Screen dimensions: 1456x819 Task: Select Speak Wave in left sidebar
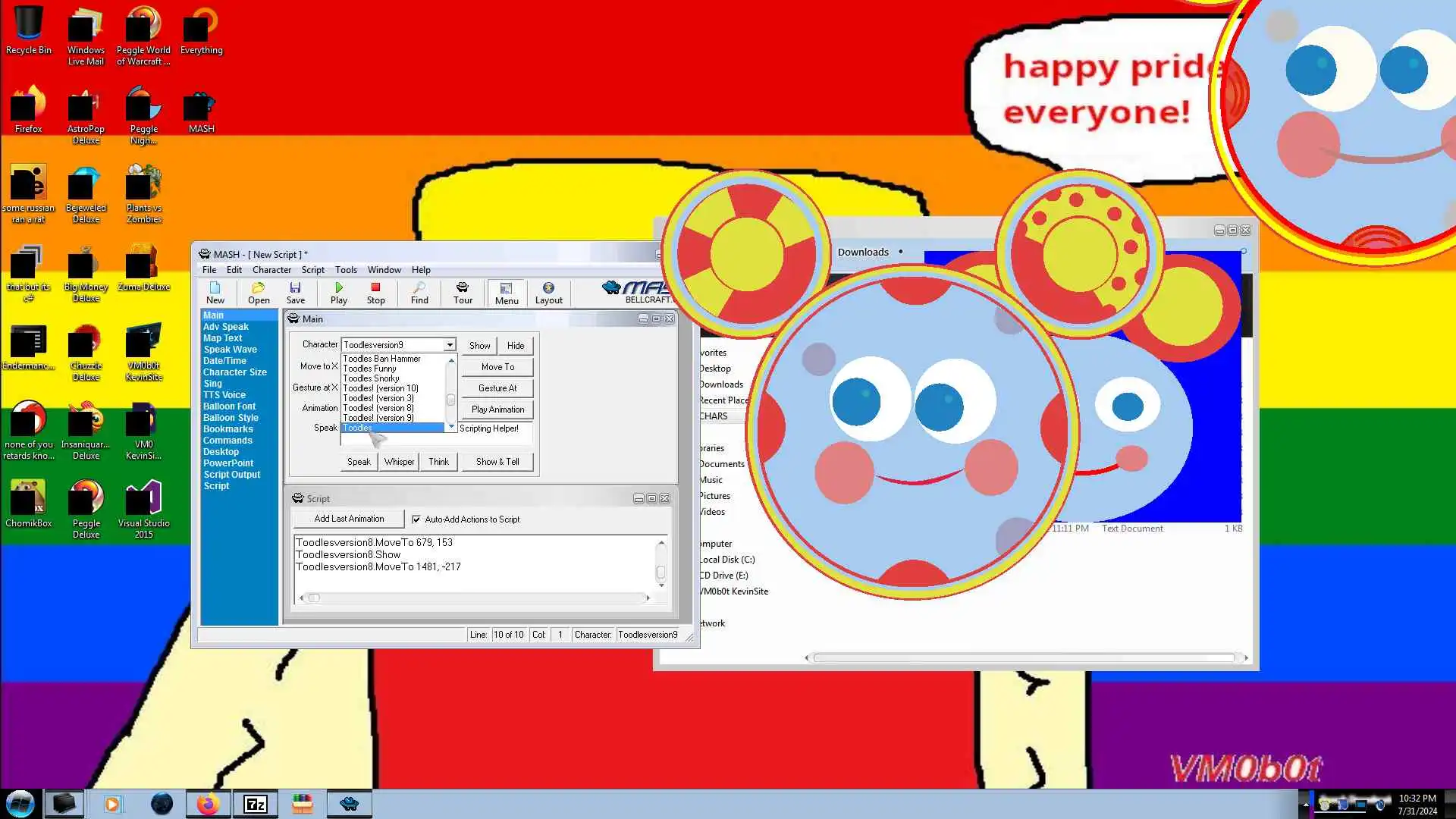pyautogui.click(x=230, y=350)
